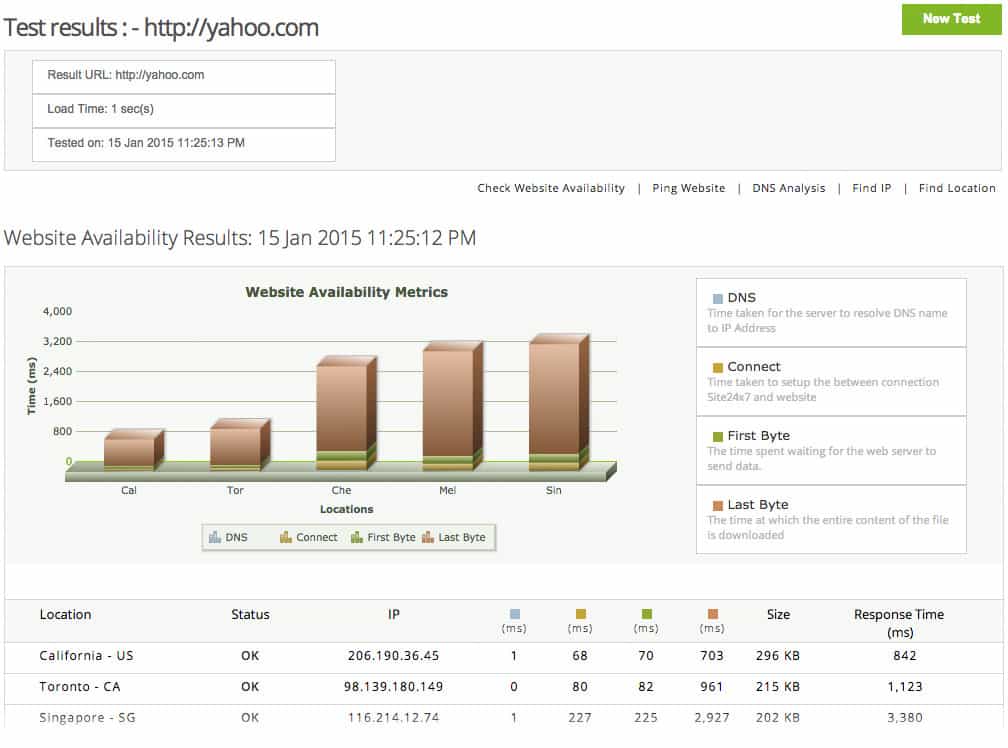Click the orange Last Byte square in description panel
The image size is (1008, 748).
717,505
